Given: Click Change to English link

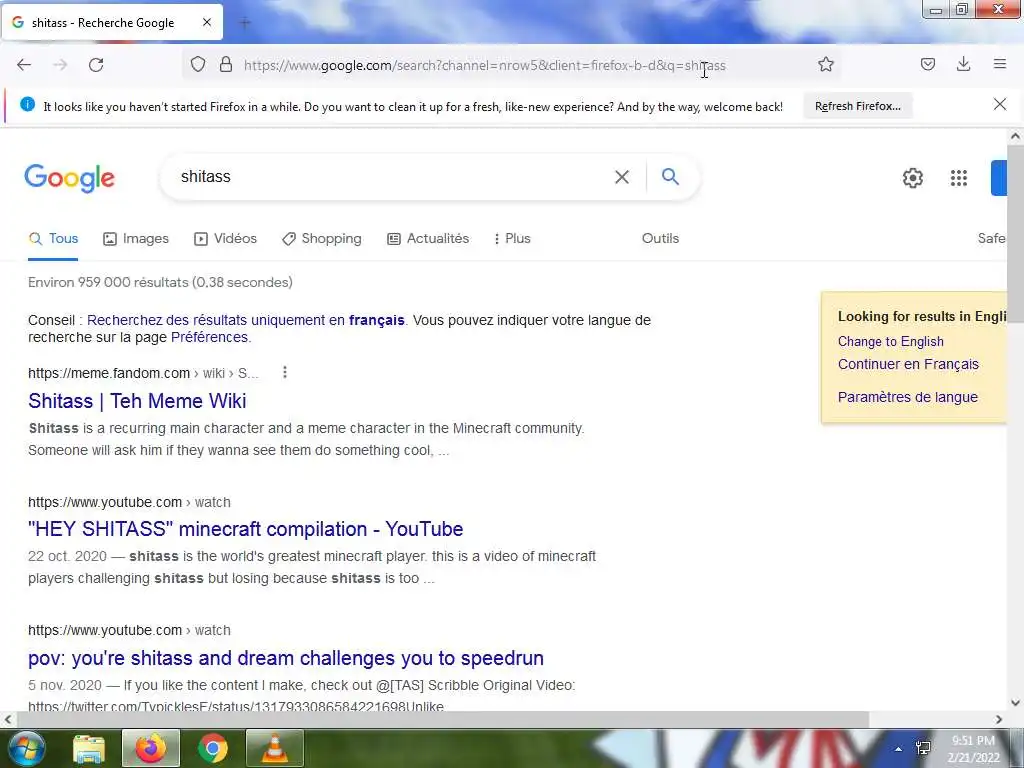Looking at the screenshot, I should pos(891,342).
